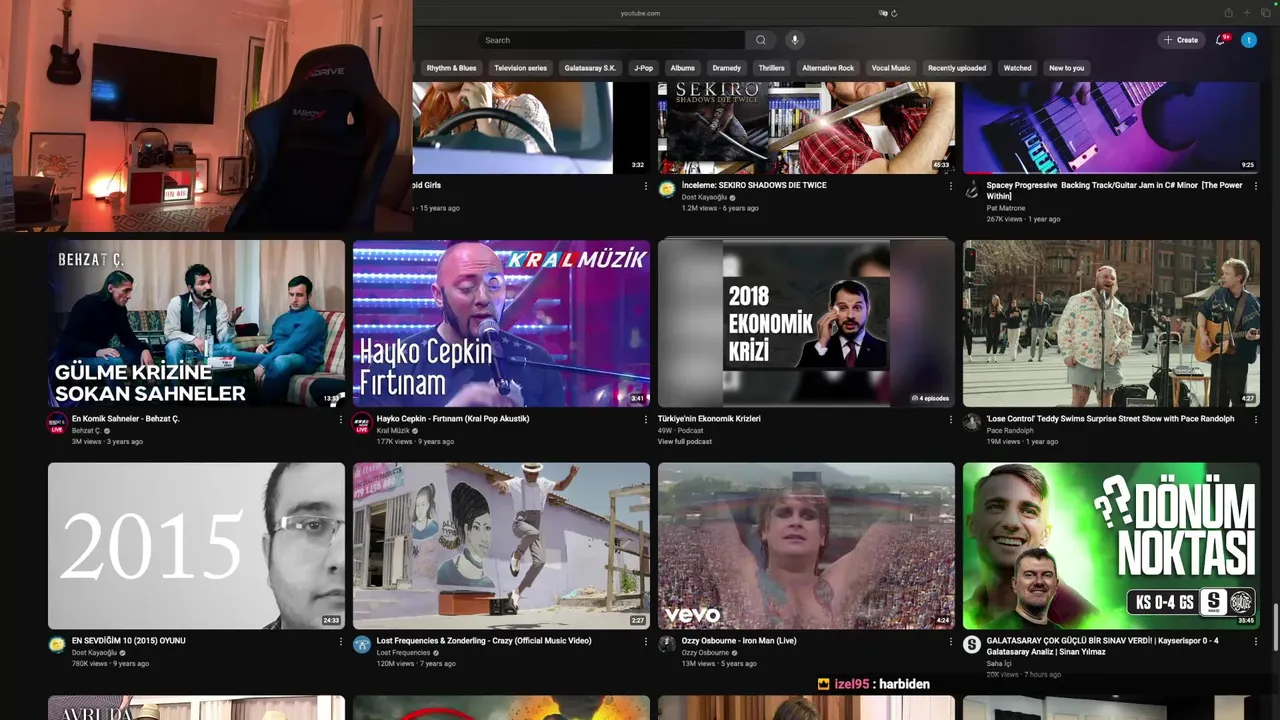Open Pat Matrone channel avatar
The height and width of the screenshot is (720, 1280).
click(972, 189)
